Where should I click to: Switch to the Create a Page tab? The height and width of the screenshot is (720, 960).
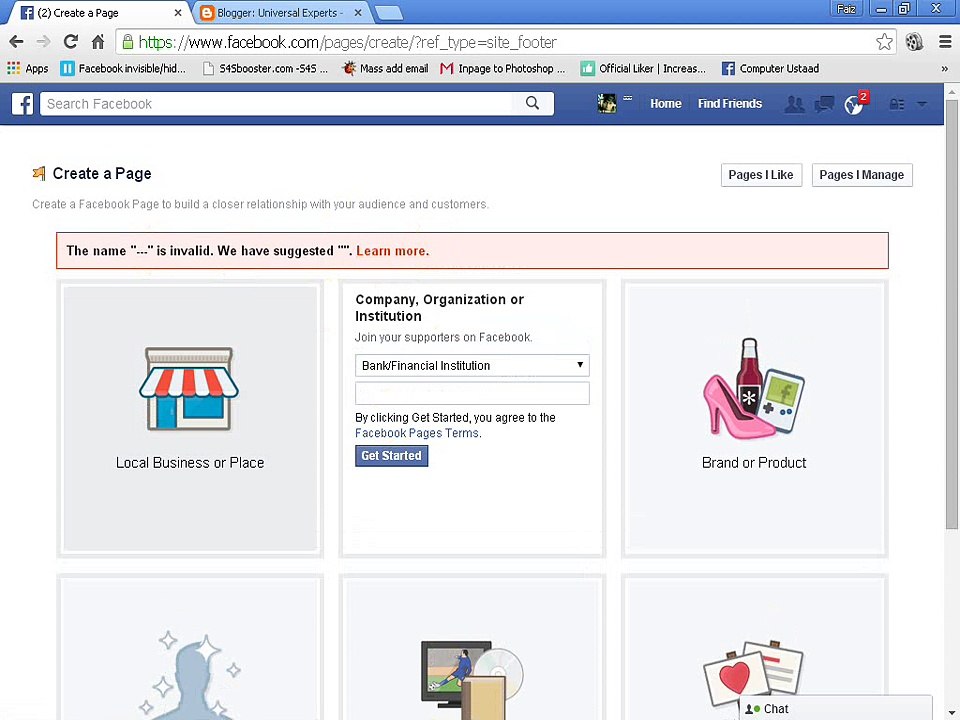[98, 13]
